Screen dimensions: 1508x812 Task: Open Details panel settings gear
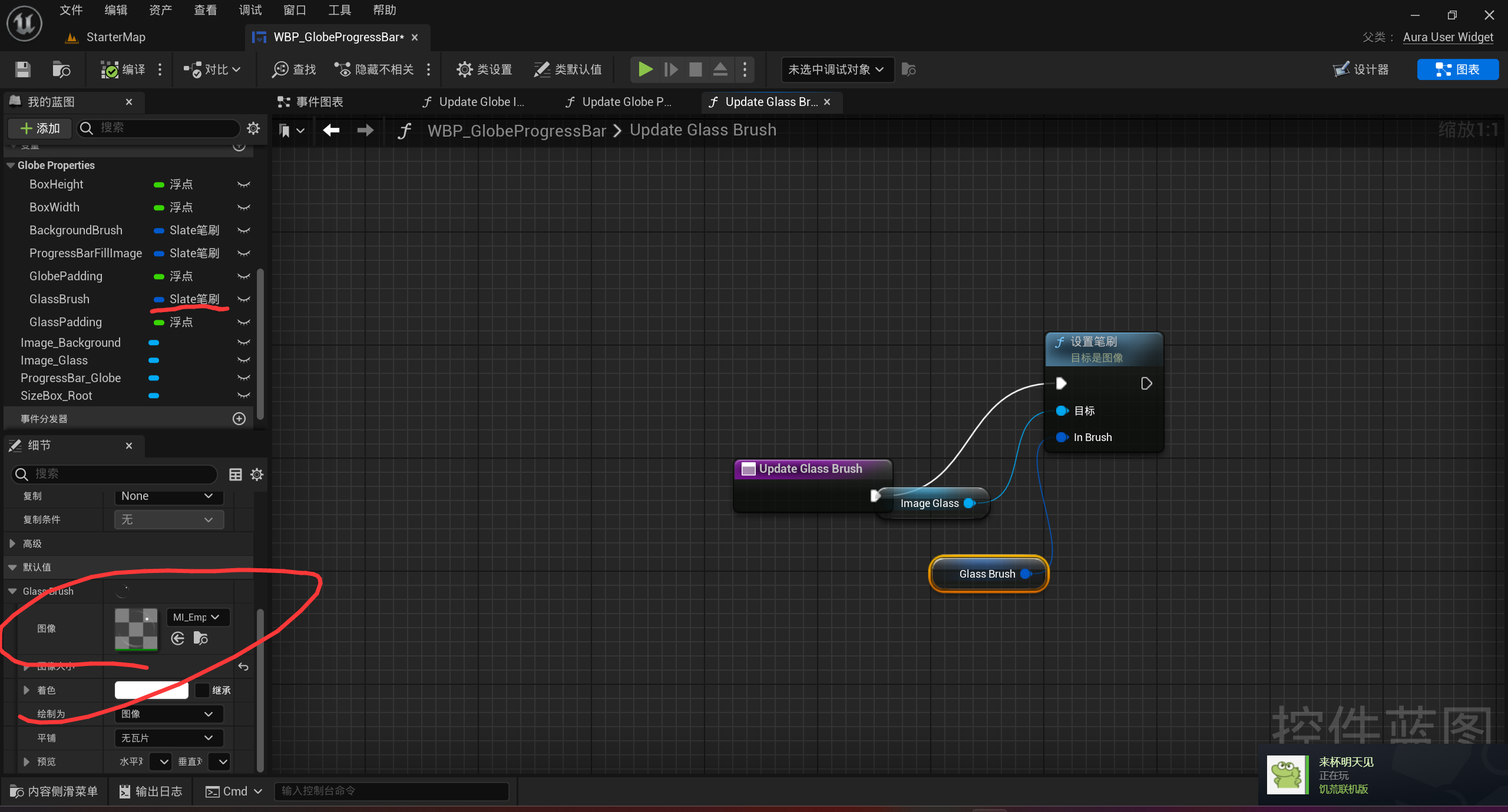coord(257,474)
